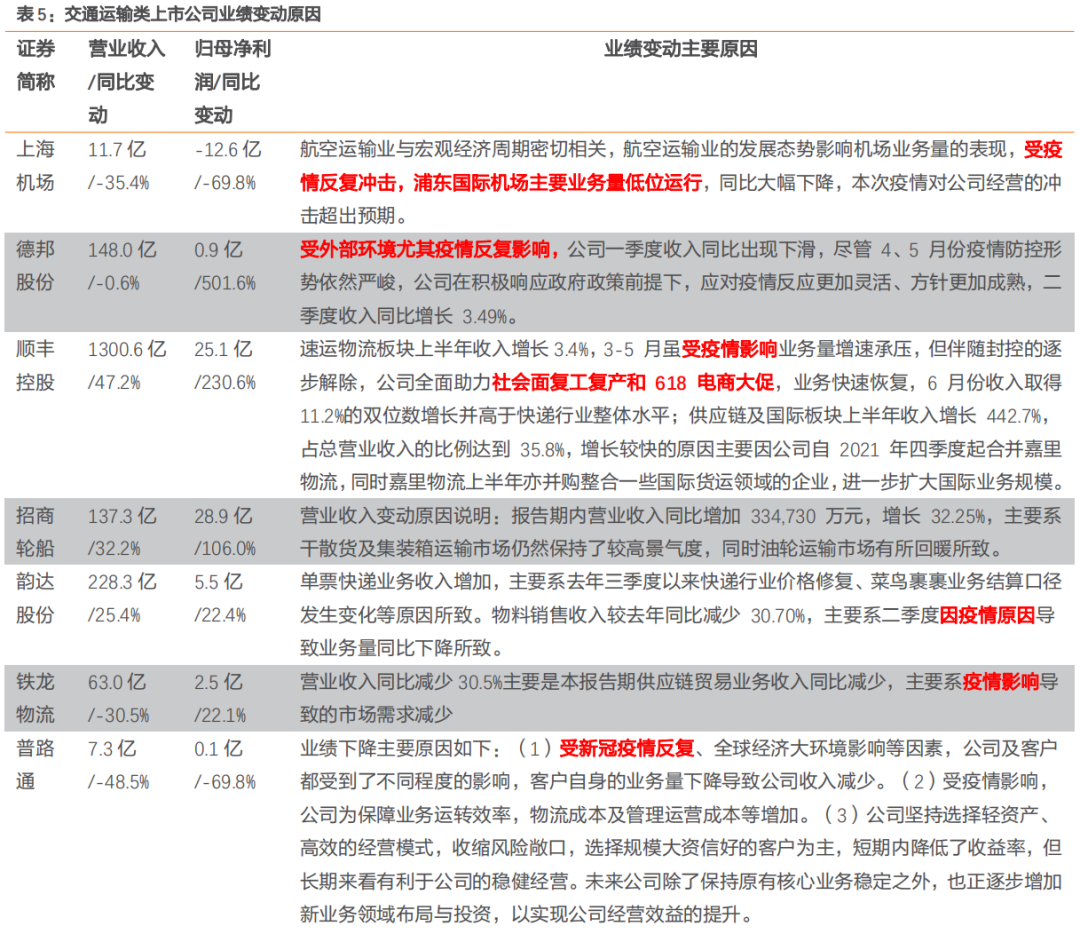Select the header 业绩变动主要原因

681,49
